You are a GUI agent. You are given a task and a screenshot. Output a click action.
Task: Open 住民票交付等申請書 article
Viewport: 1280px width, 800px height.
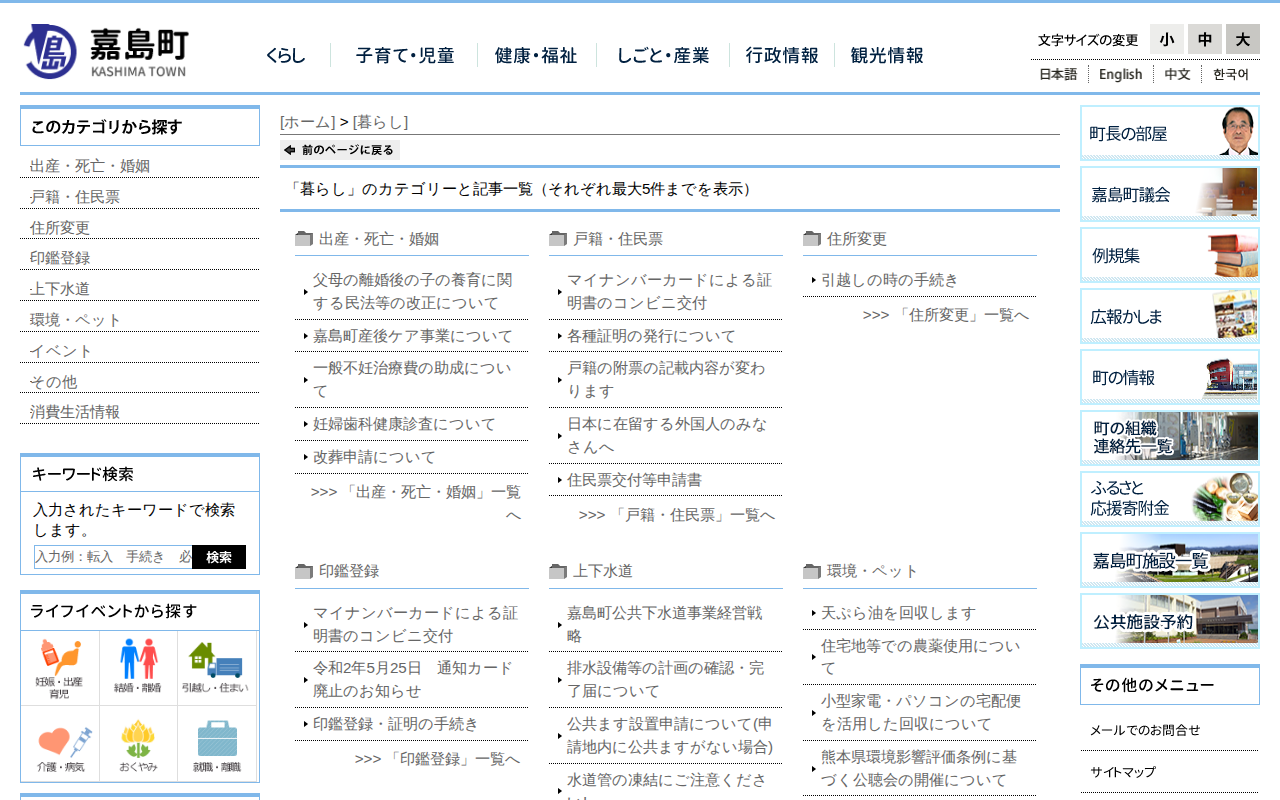click(634, 480)
